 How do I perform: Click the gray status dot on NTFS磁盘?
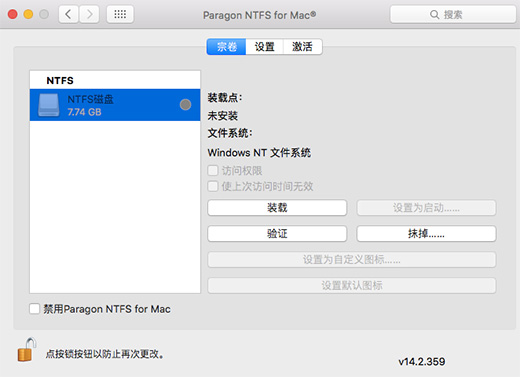185,105
